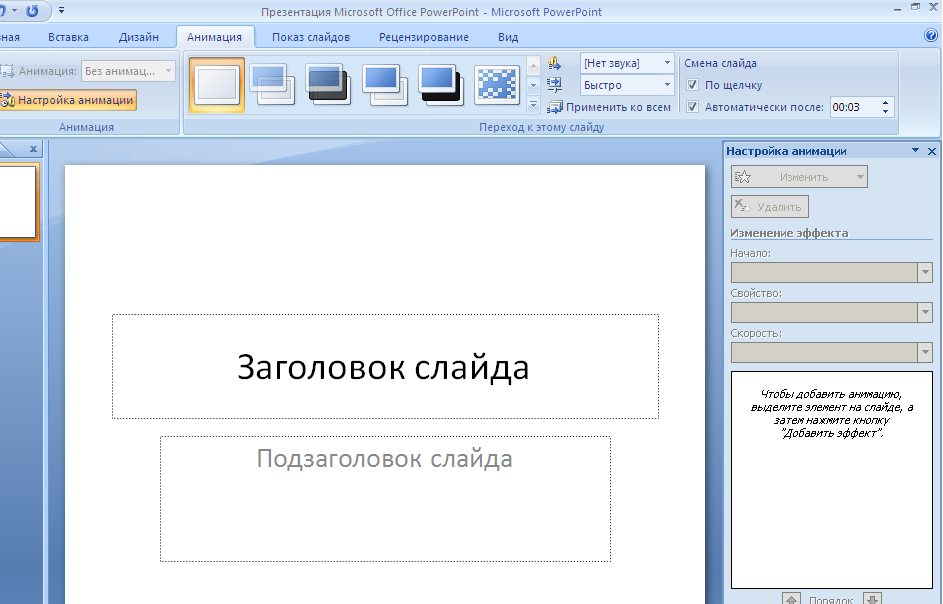943x604 pixels.
Task: Open the Быстро speed dropdown
Action: click(x=667, y=85)
